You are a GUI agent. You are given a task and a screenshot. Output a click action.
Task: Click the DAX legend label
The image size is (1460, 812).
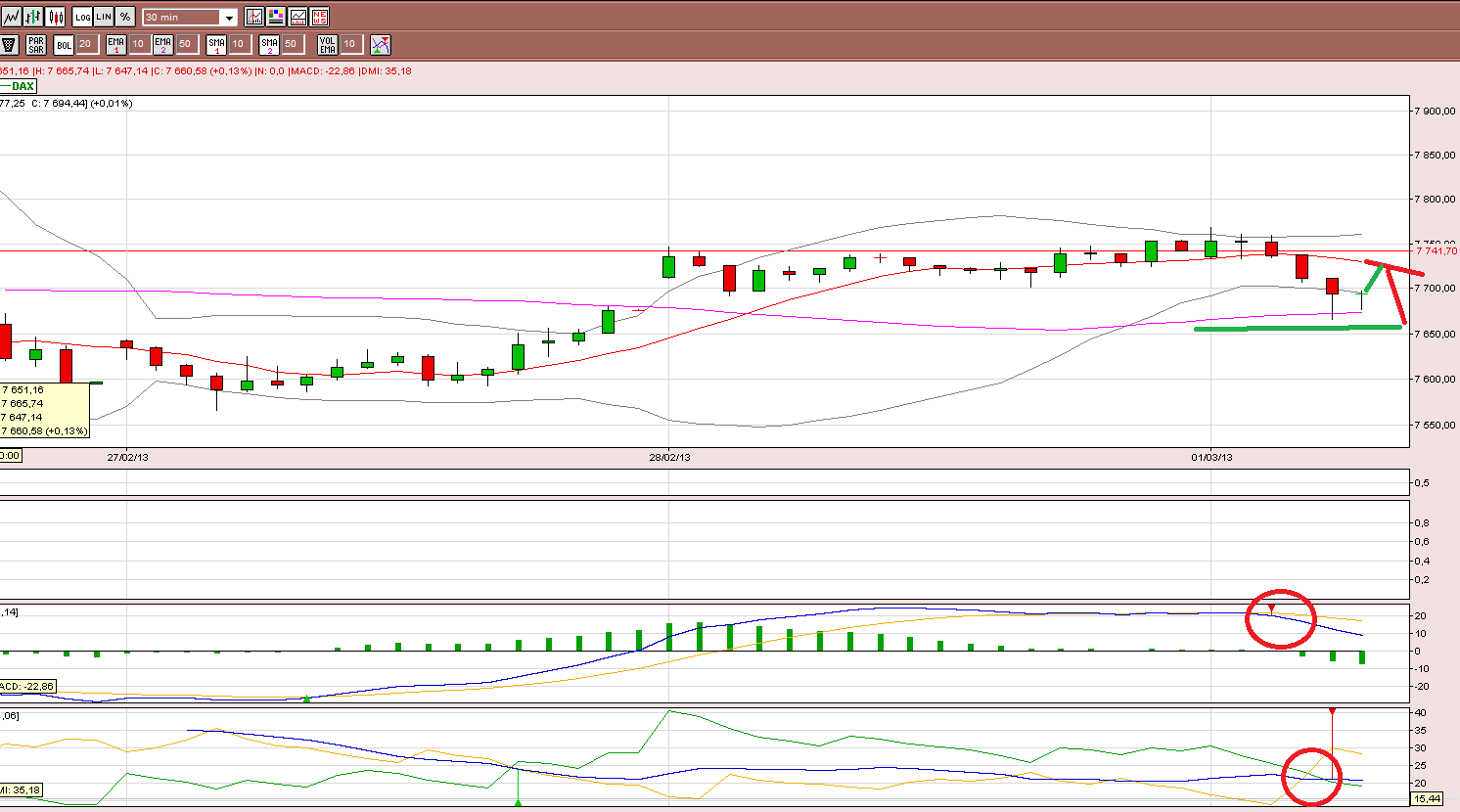[x=23, y=86]
